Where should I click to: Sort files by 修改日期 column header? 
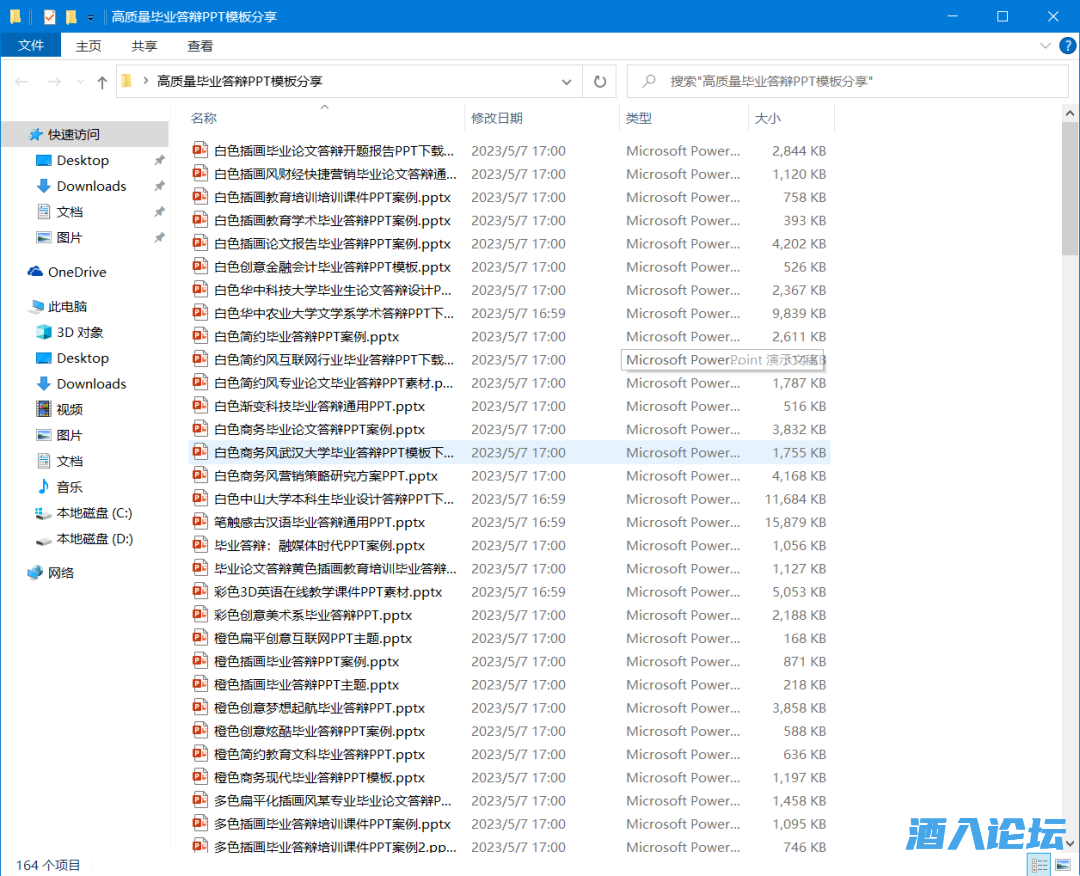[497, 118]
